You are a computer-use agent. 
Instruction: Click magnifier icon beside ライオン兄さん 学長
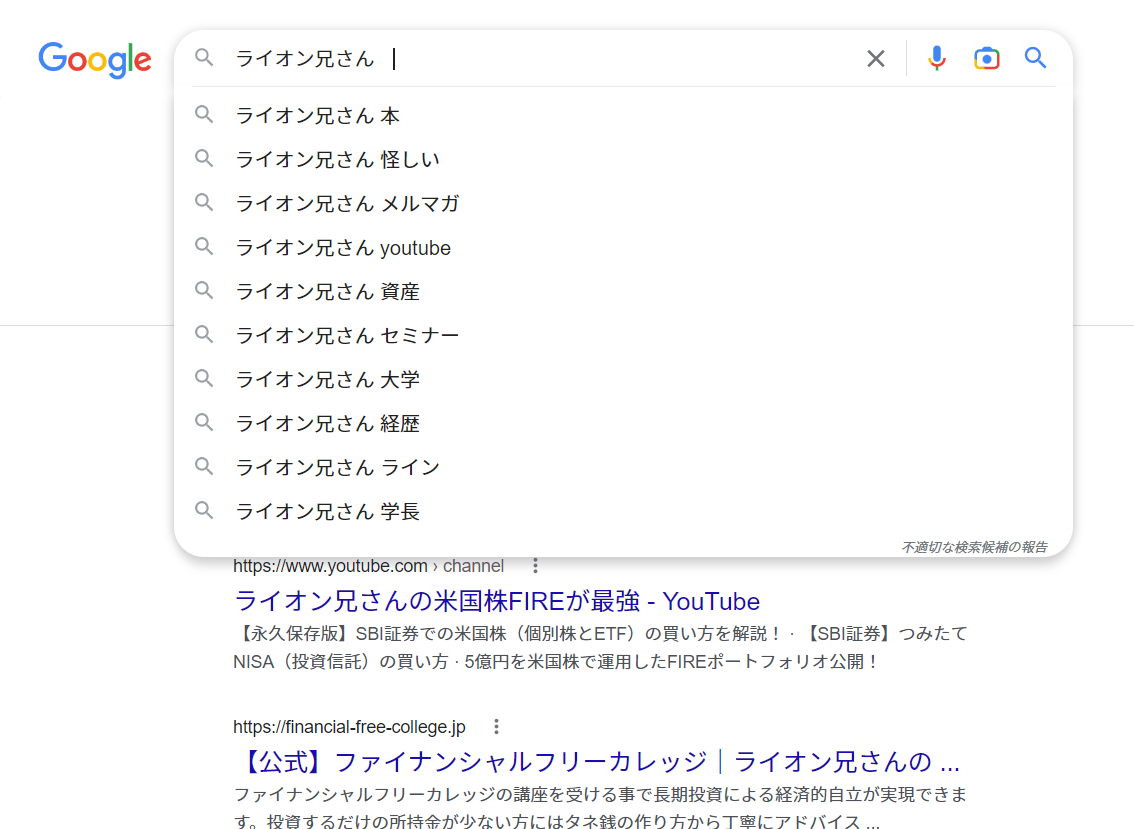204,511
